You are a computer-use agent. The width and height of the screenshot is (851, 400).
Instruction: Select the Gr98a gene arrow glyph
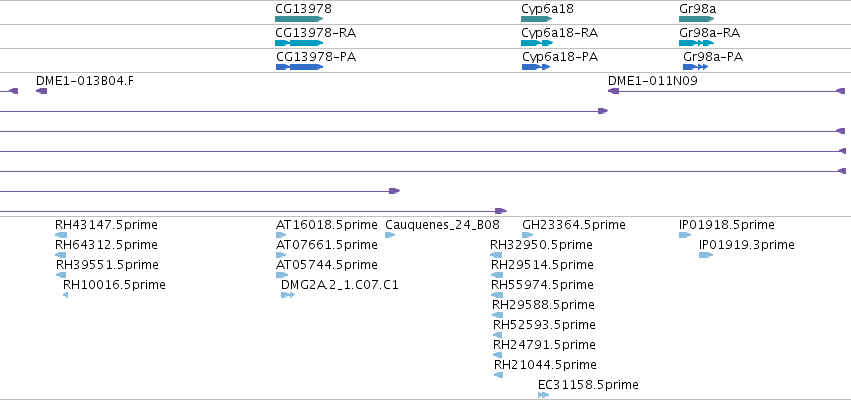(696, 19)
